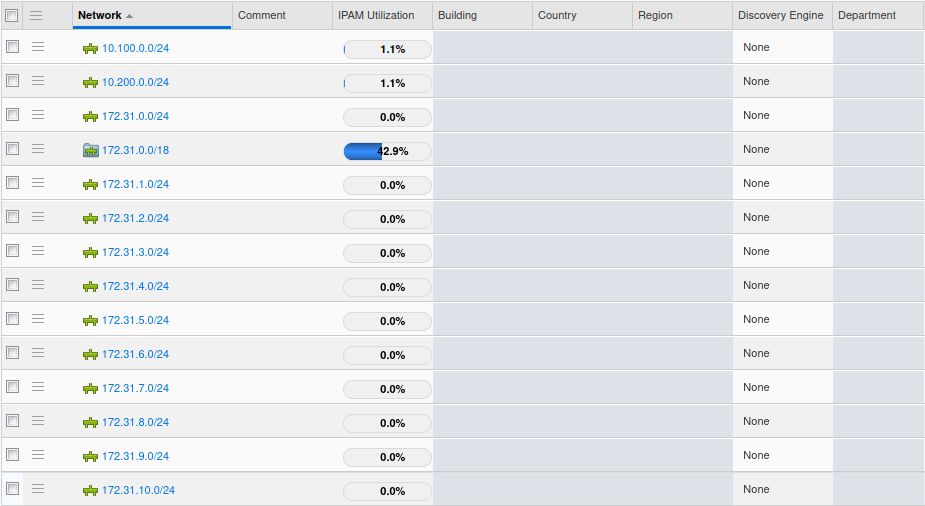The height and width of the screenshot is (506, 925).
Task: Click the network icon beside 10.100.0.0/24
Action: coord(90,48)
